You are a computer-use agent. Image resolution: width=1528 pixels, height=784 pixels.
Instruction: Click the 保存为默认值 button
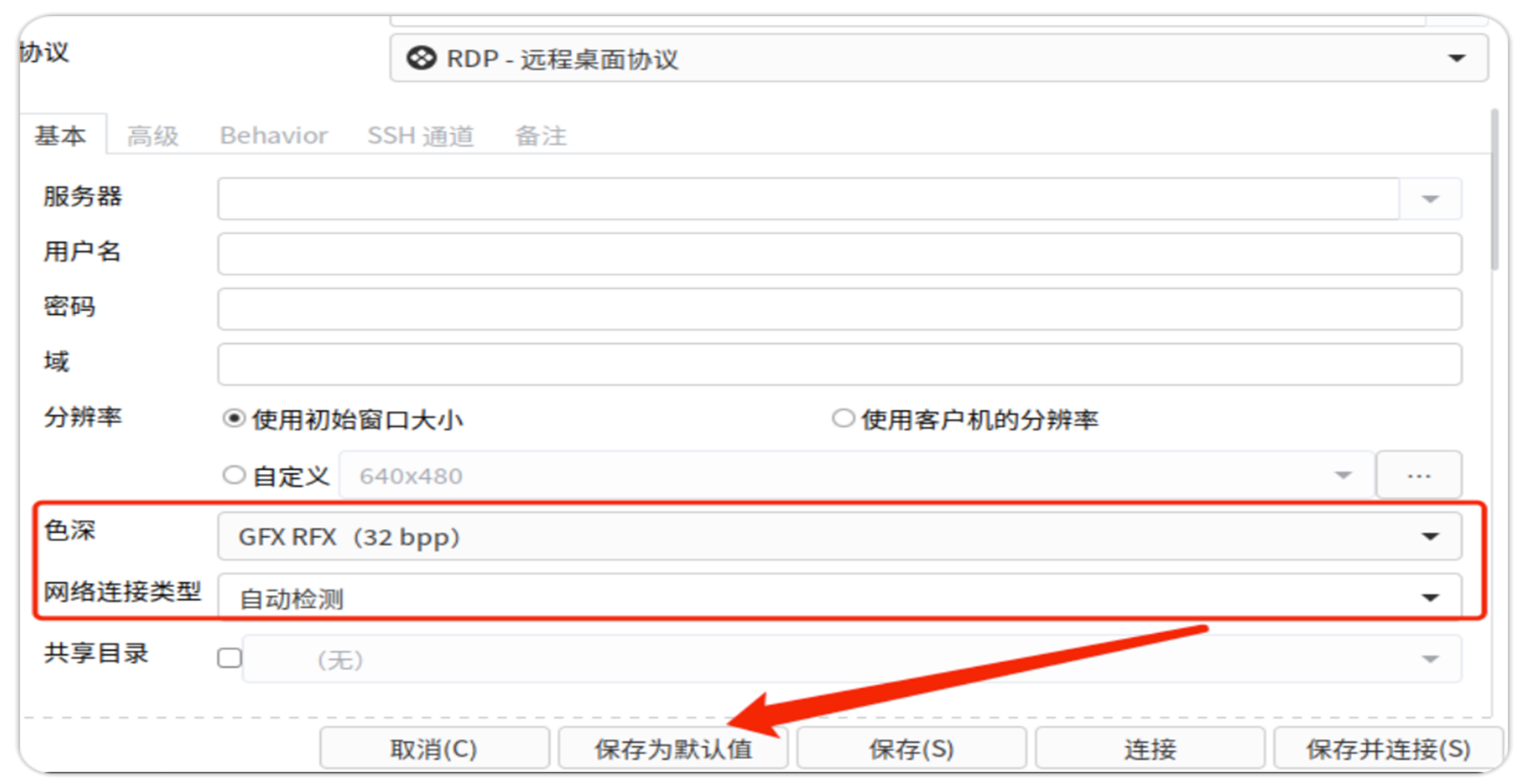tap(673, 748)
